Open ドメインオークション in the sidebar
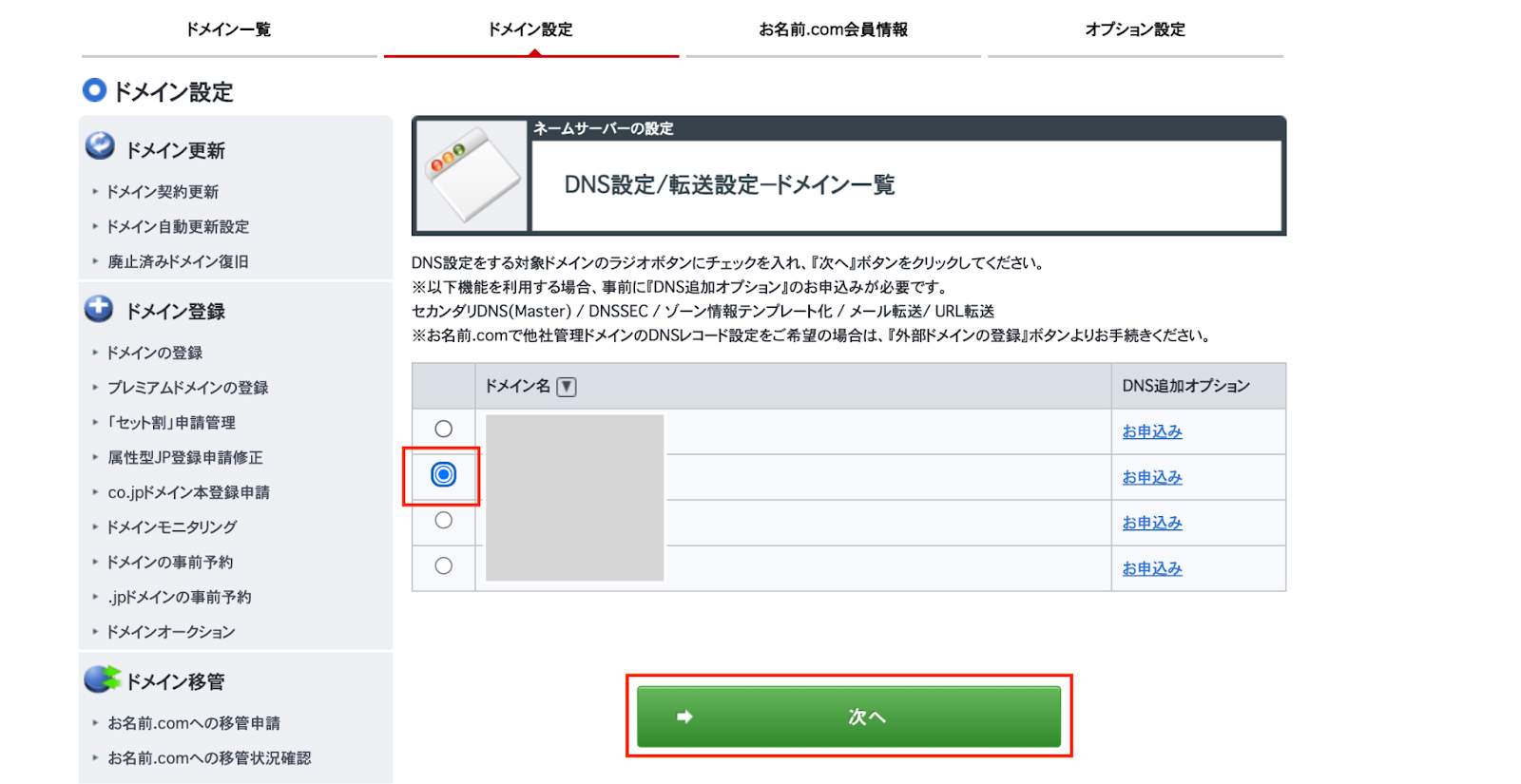The width and height of the screenshot is (1521, 784). coord(171,632)
